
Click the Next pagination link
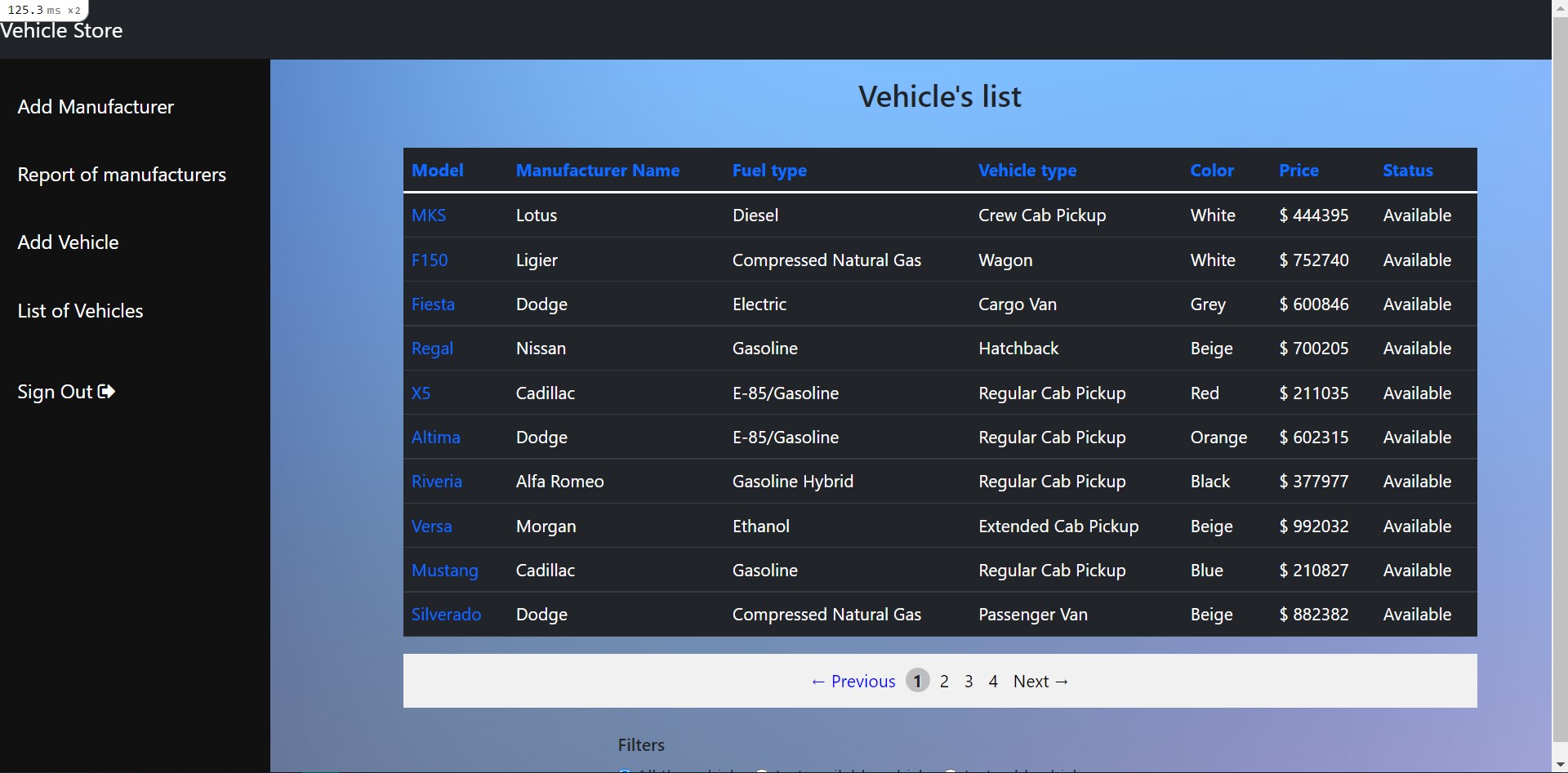tap(1041, 682)
